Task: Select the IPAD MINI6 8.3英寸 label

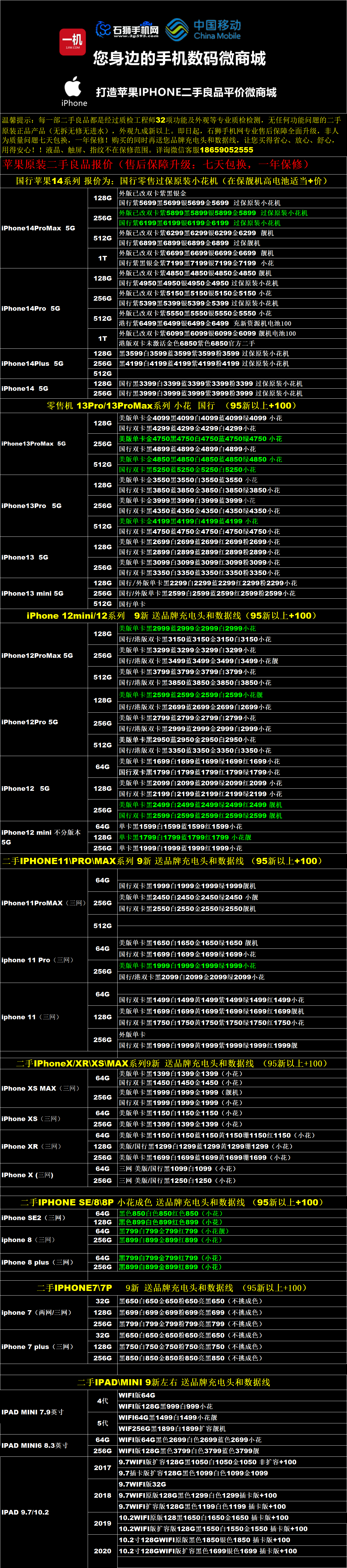Action: [35, 1445]
